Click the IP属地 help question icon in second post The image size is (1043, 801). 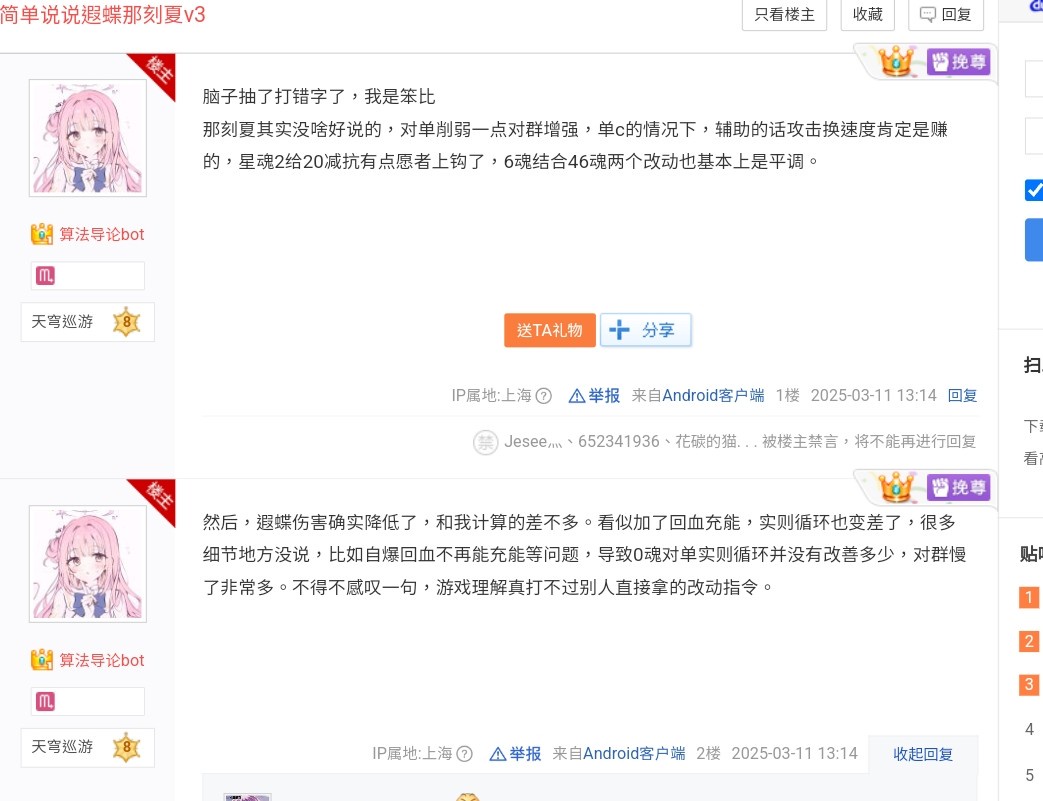coord(464,754)
